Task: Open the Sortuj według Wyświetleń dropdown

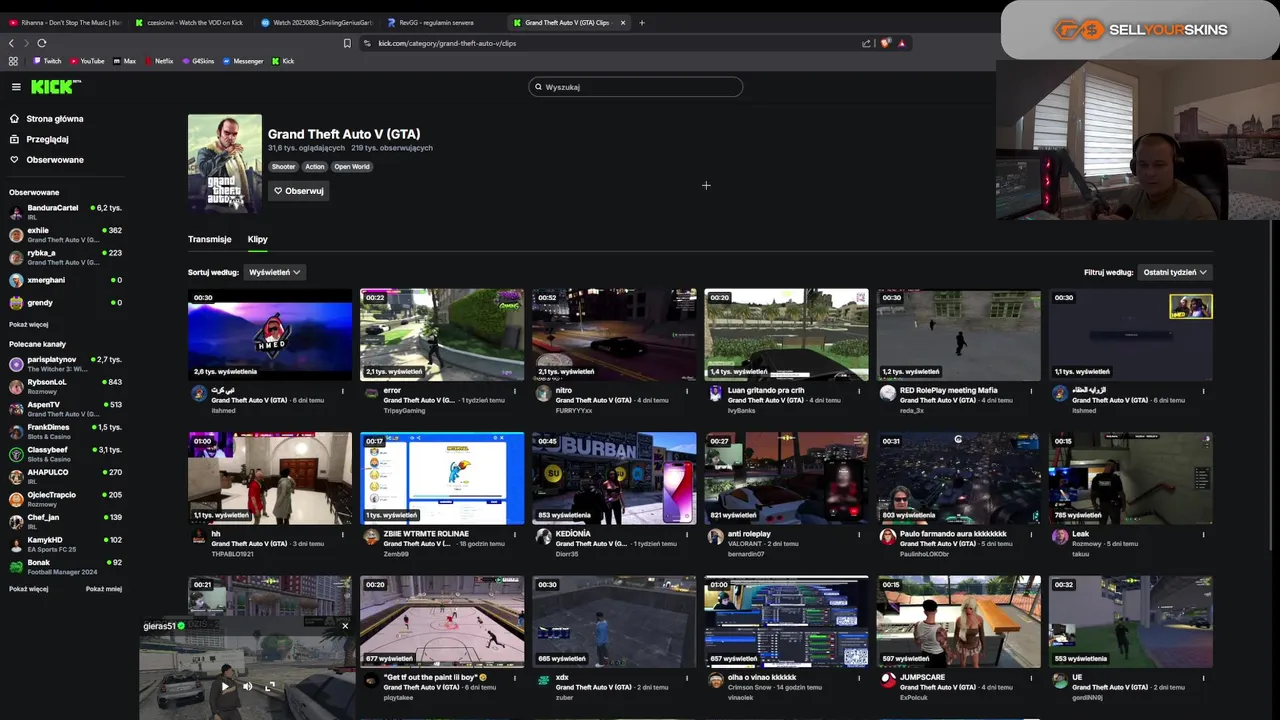Action: point(274,272)
